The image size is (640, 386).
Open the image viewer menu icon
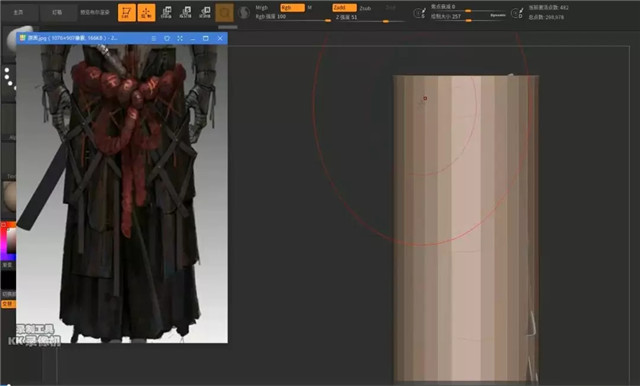click(x=154, y=38)
